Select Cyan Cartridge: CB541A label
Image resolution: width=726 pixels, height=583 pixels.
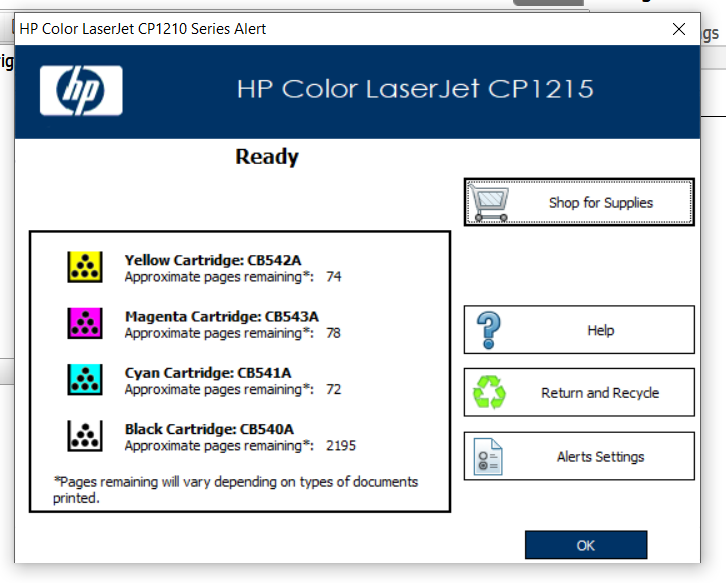208,373
